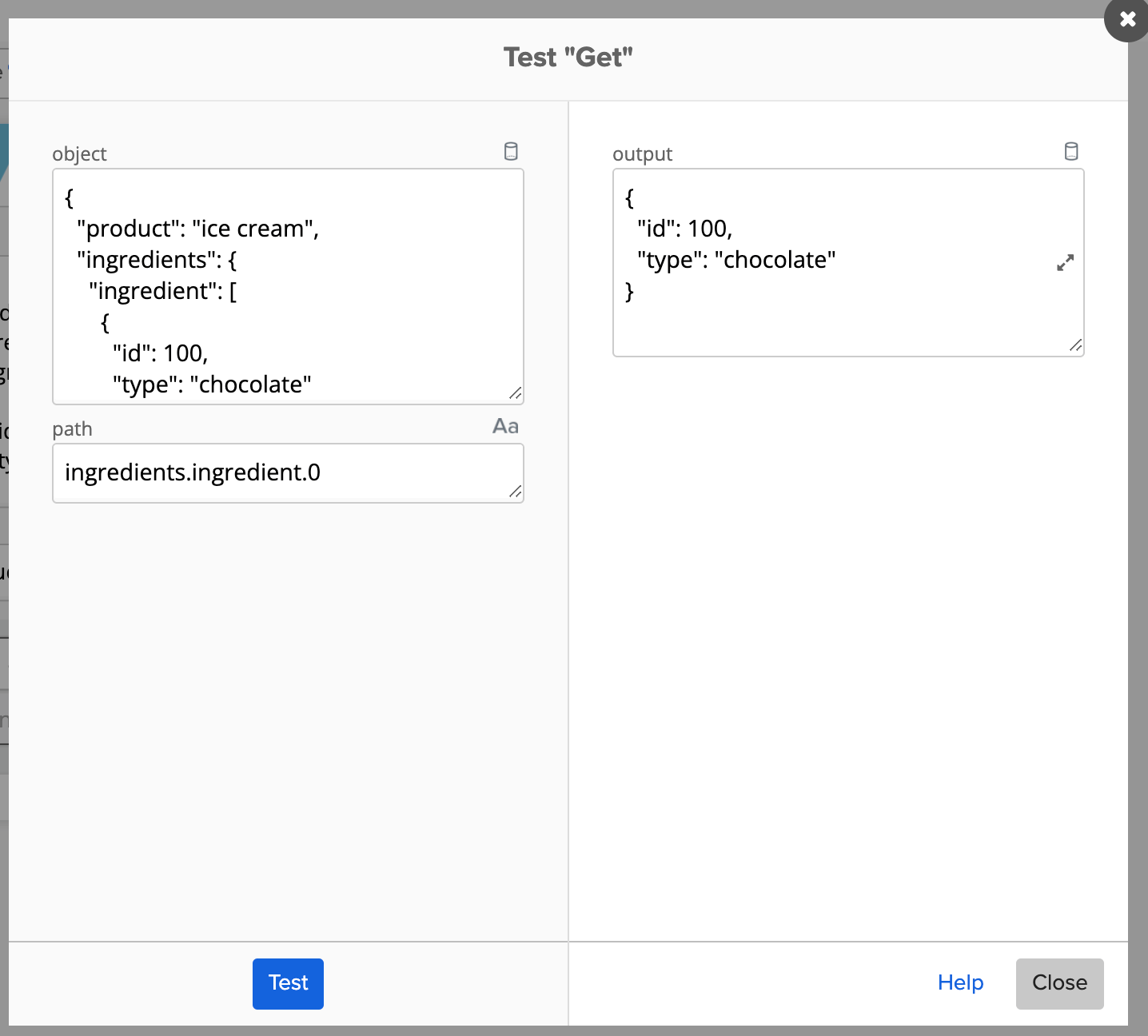The width and height of the screenshot is (1148, 1036).
Task: Toggle the Aa text mode icon for the path
Action: point(504,426)
